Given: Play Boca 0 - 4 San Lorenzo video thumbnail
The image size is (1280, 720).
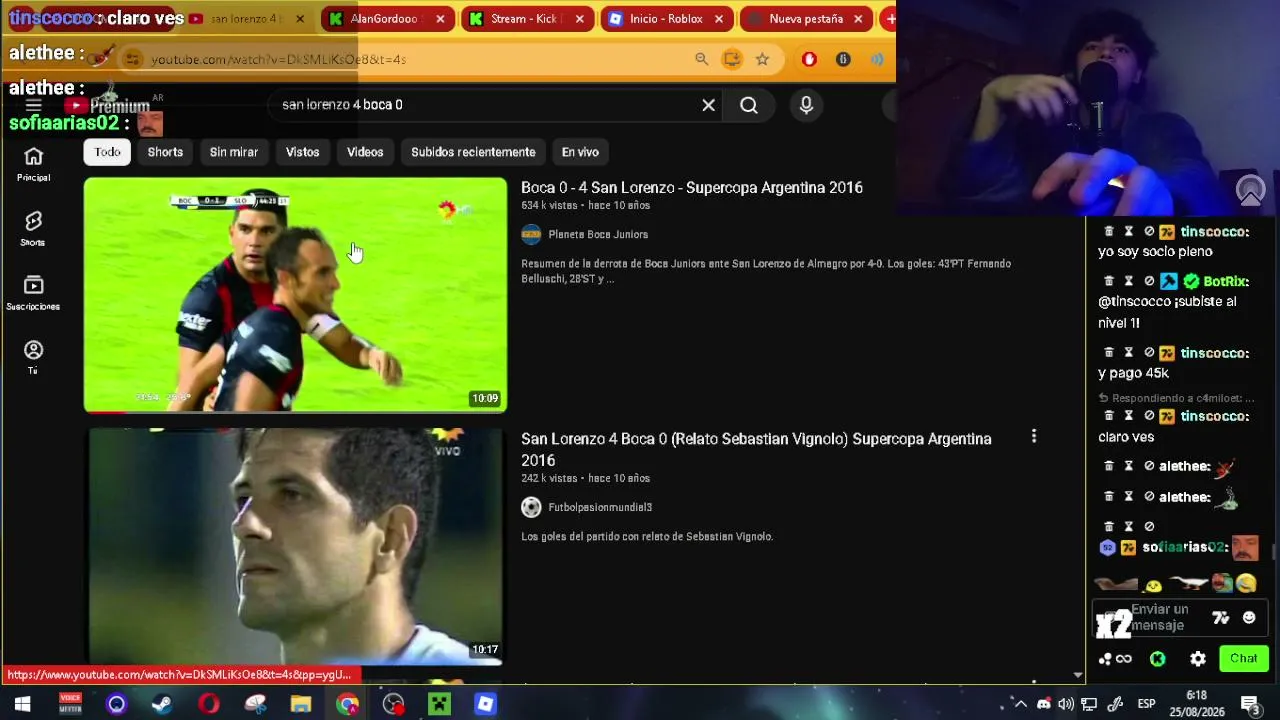Looking at the screenshot, I should pos(295,295).
